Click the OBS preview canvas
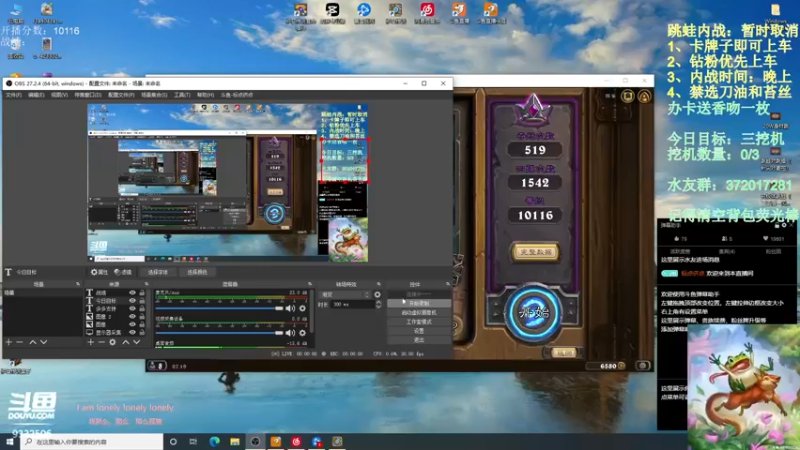800x450 pixels. (228, 183)
